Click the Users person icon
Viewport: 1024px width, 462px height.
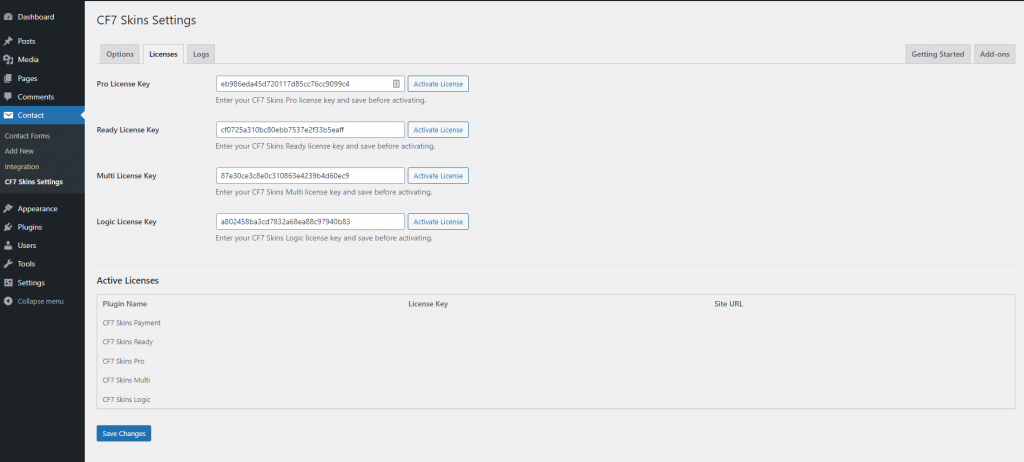(8, 245)
